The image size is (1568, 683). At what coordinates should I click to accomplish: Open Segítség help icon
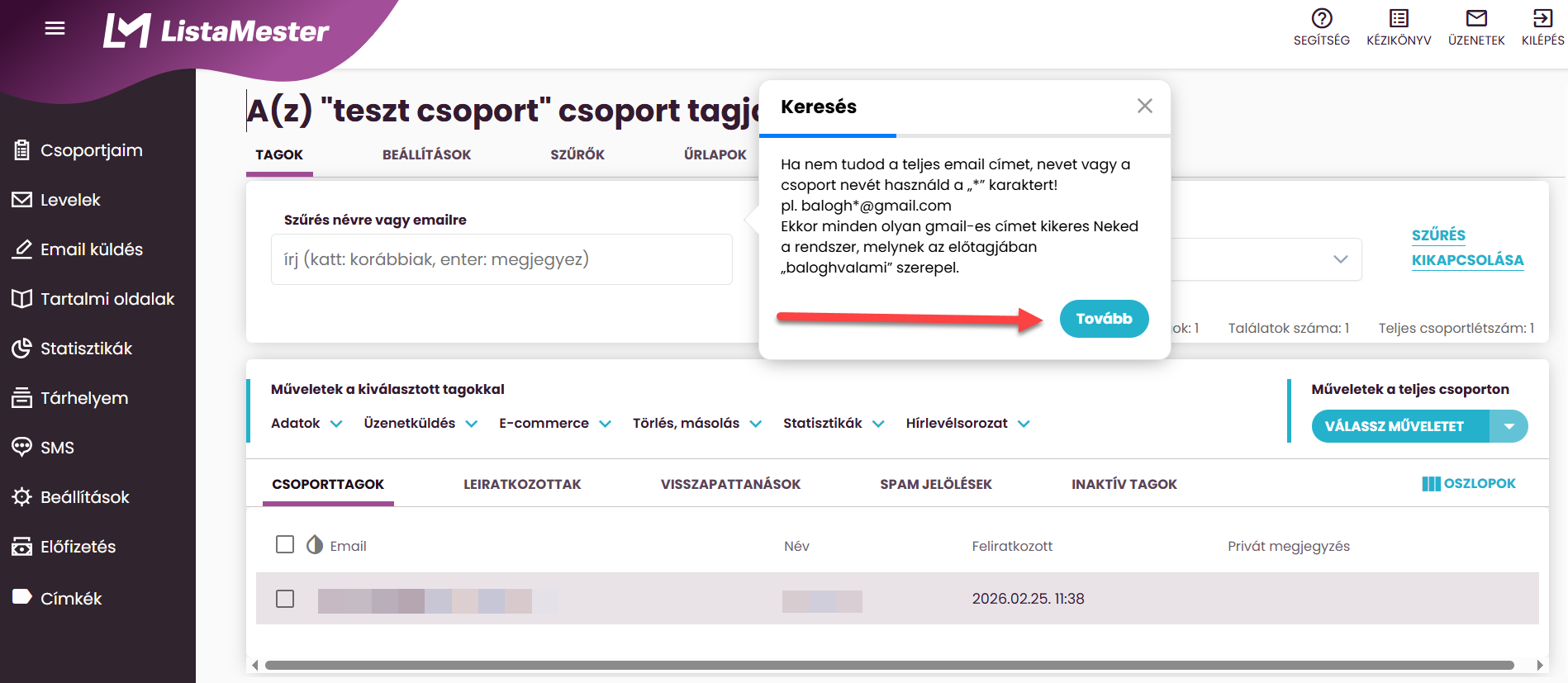tap(1322, 27)
